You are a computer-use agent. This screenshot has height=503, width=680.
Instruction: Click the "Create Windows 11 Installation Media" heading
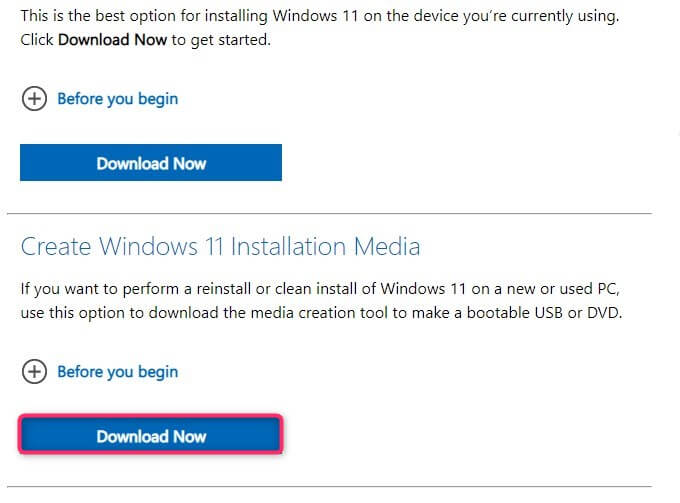point(220,246)
